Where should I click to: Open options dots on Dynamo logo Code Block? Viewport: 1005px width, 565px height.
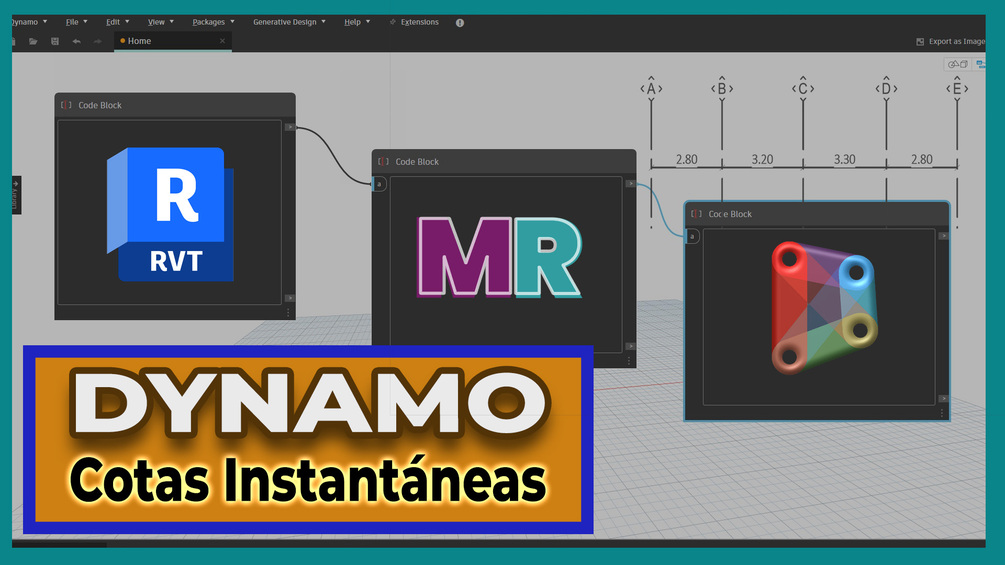942,413
